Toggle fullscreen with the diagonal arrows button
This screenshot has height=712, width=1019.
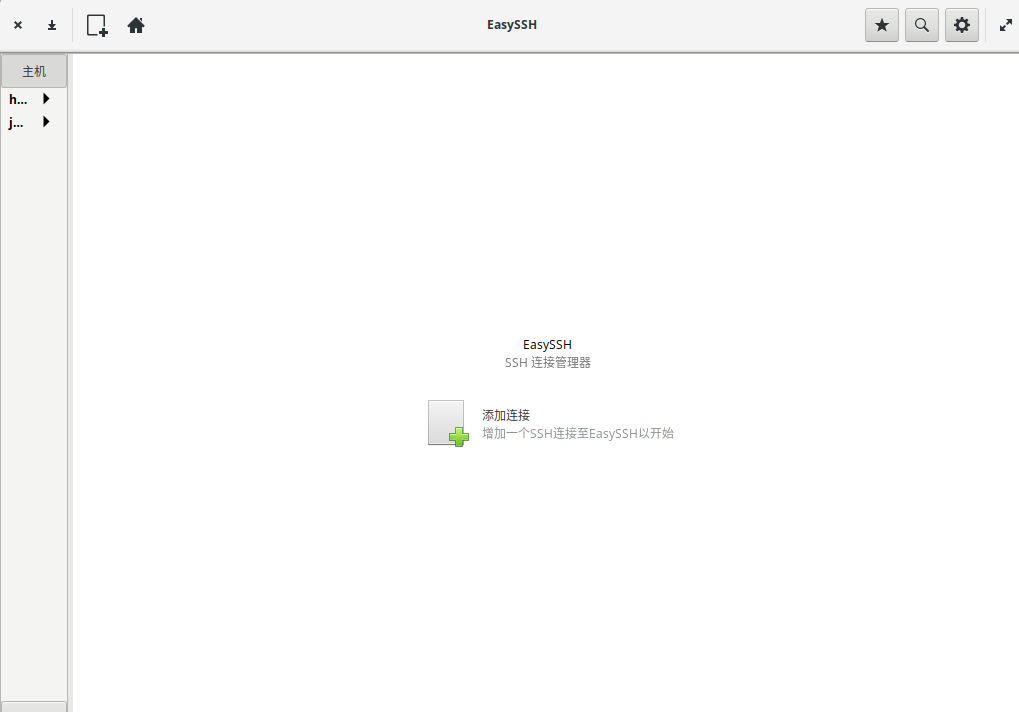[x=1005, y=25]
